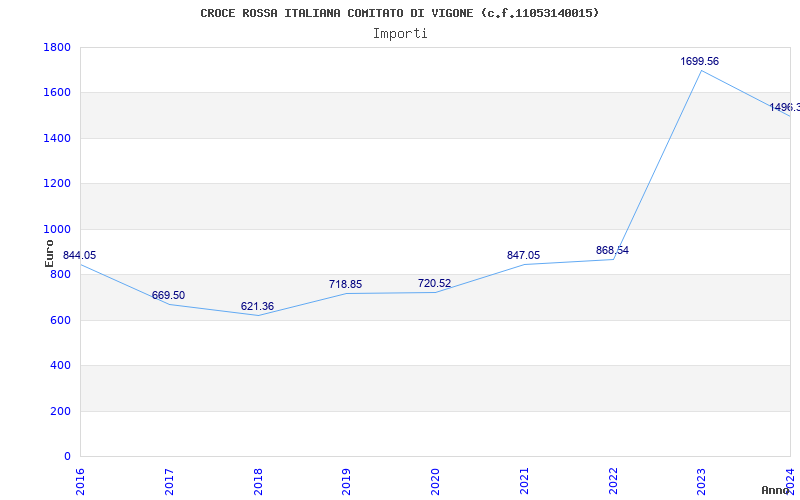Select the 868.54 data label
This screenshot has width=800, height=500.
pyautogui.click(x=612, y=250)
